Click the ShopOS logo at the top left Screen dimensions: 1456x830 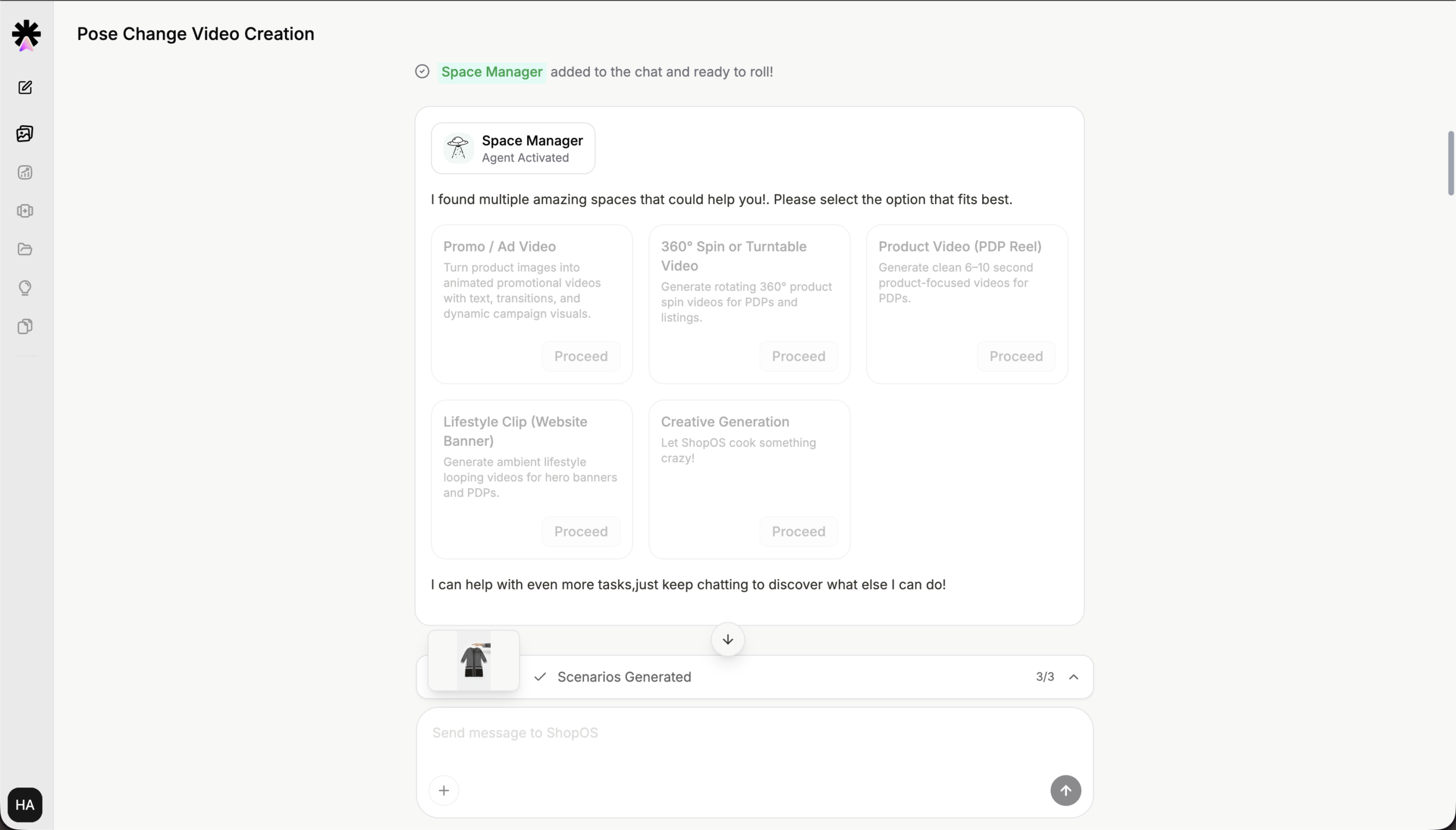[x=24, y=34]
